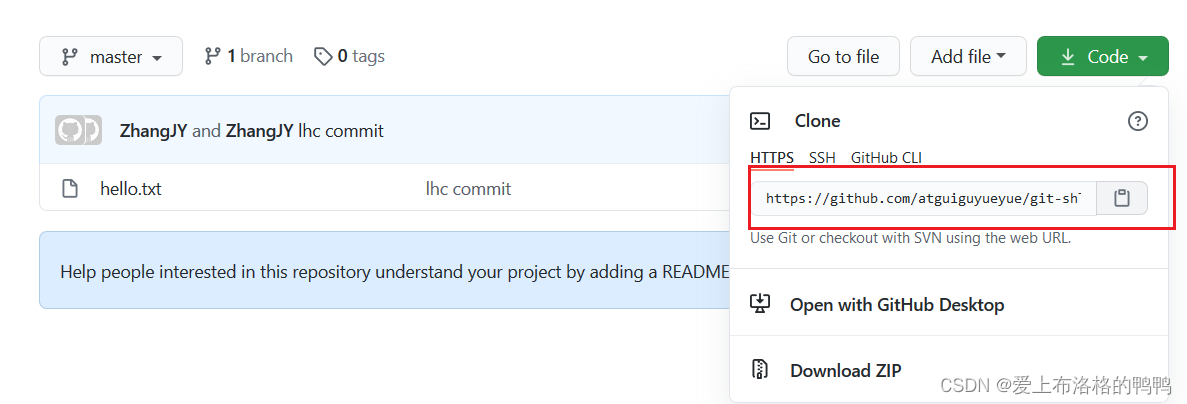This screenshot has width=1187, height=404.
Task: Open the master branch dropdown
Action: [x=111, y=56]
